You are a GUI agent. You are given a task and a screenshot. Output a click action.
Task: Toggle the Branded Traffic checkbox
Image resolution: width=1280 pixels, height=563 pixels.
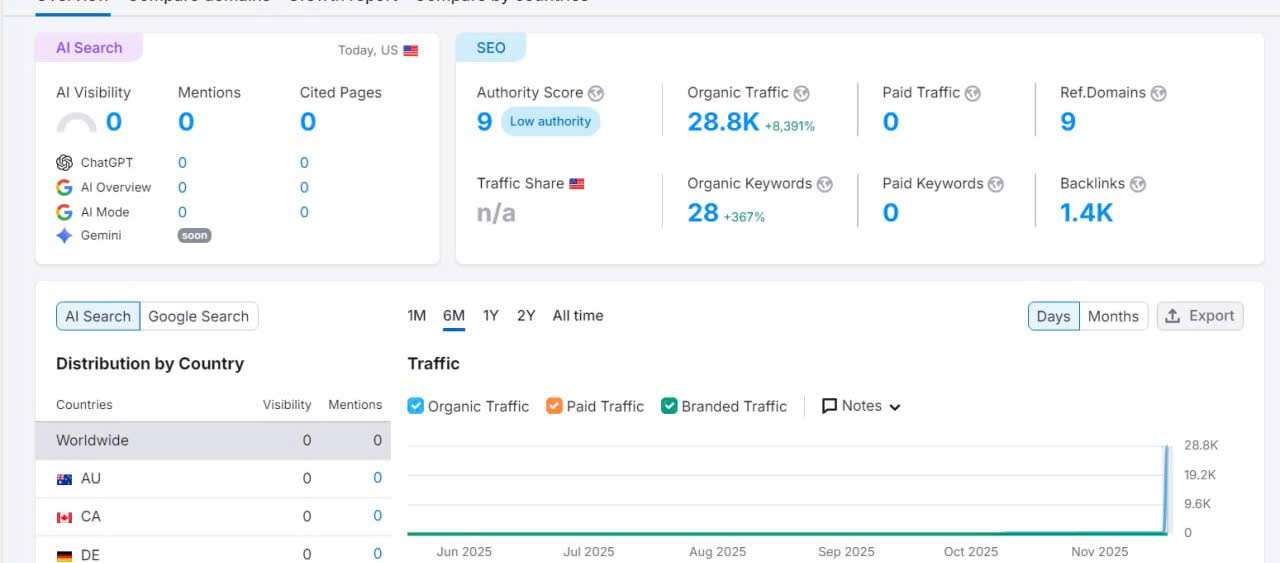point(669,406)
